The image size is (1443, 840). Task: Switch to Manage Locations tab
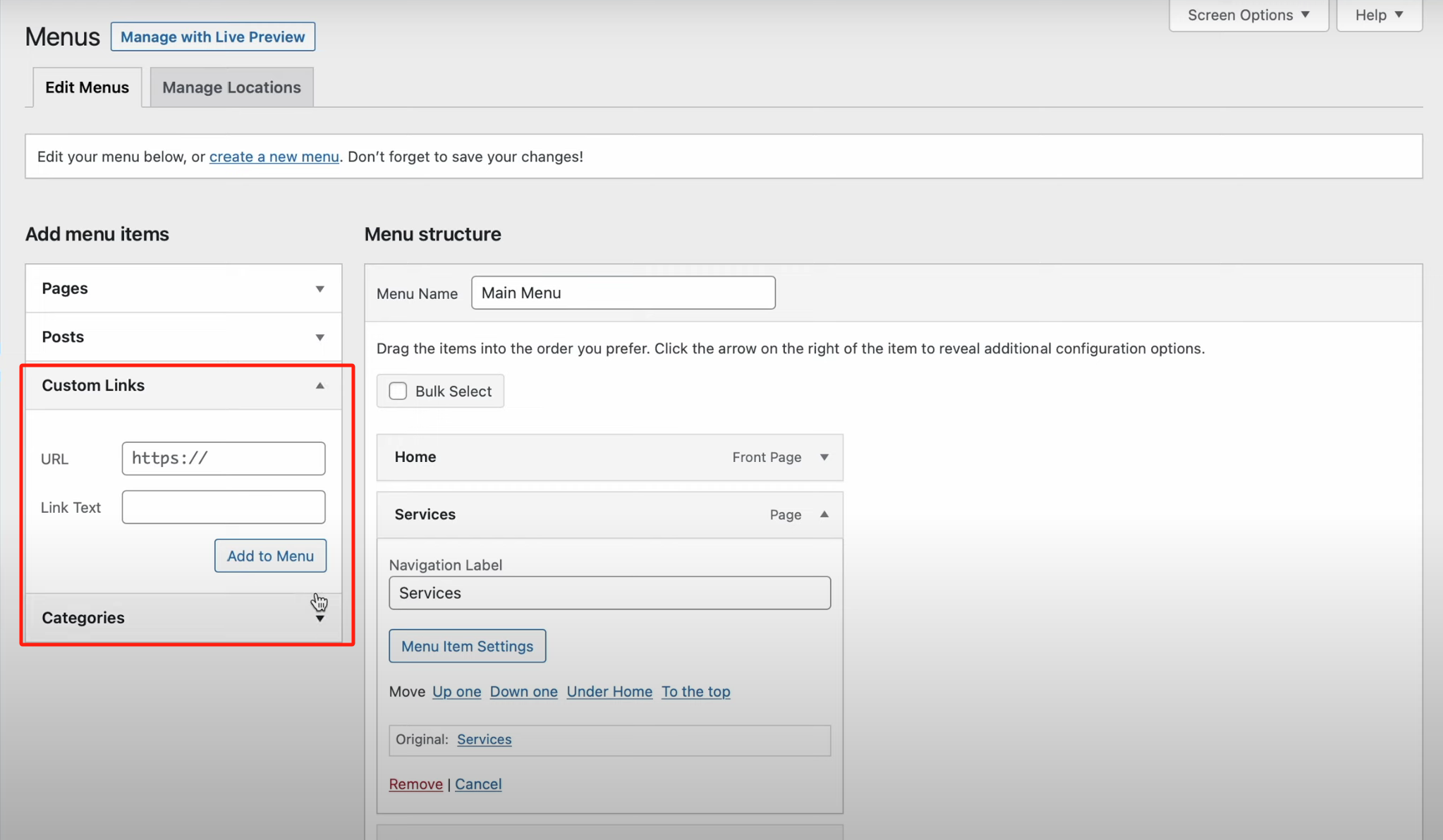231,87
